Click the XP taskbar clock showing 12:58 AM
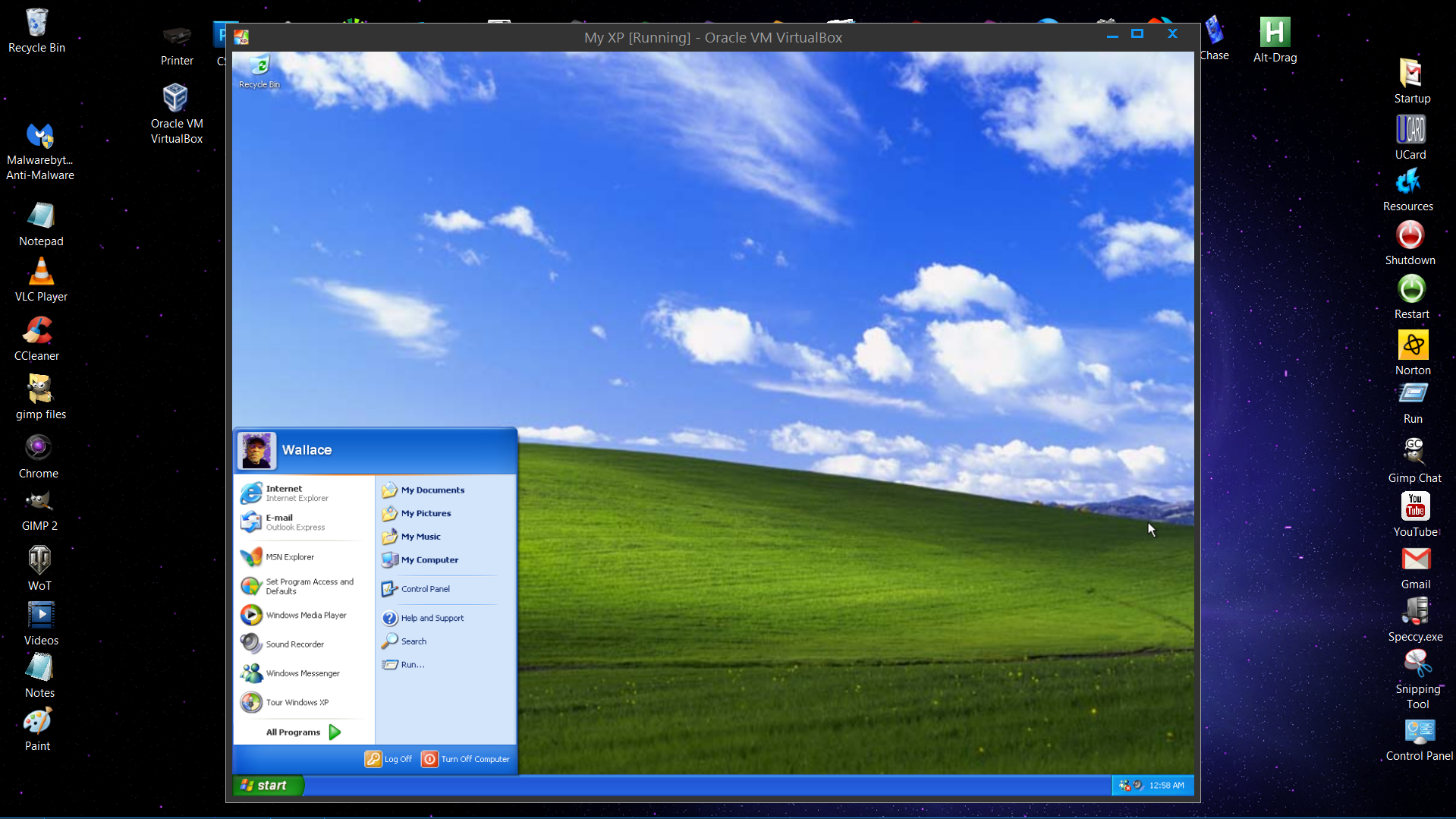The height and width of the screenshot is (819, 1456). point(1167,786)
